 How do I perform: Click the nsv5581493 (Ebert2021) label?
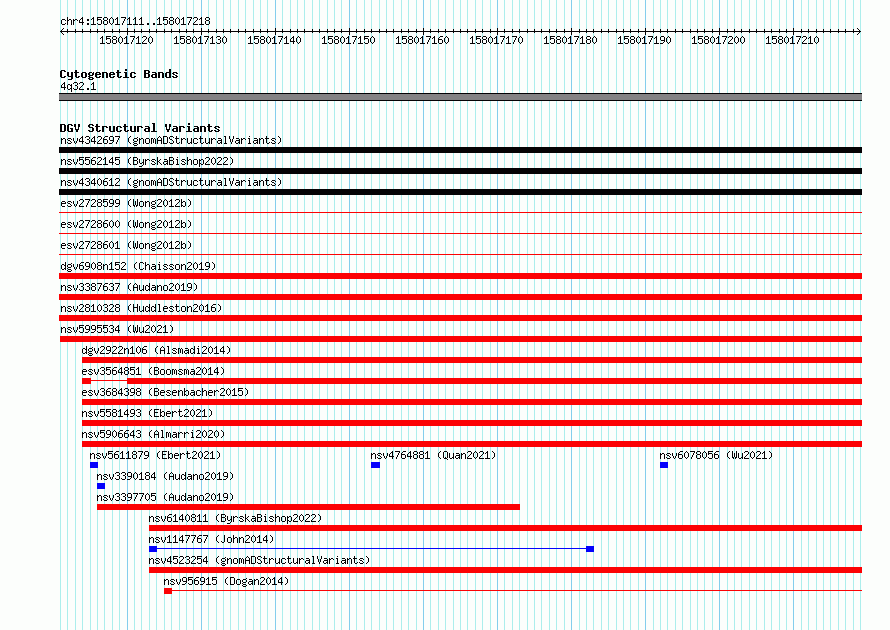point(147,413)
